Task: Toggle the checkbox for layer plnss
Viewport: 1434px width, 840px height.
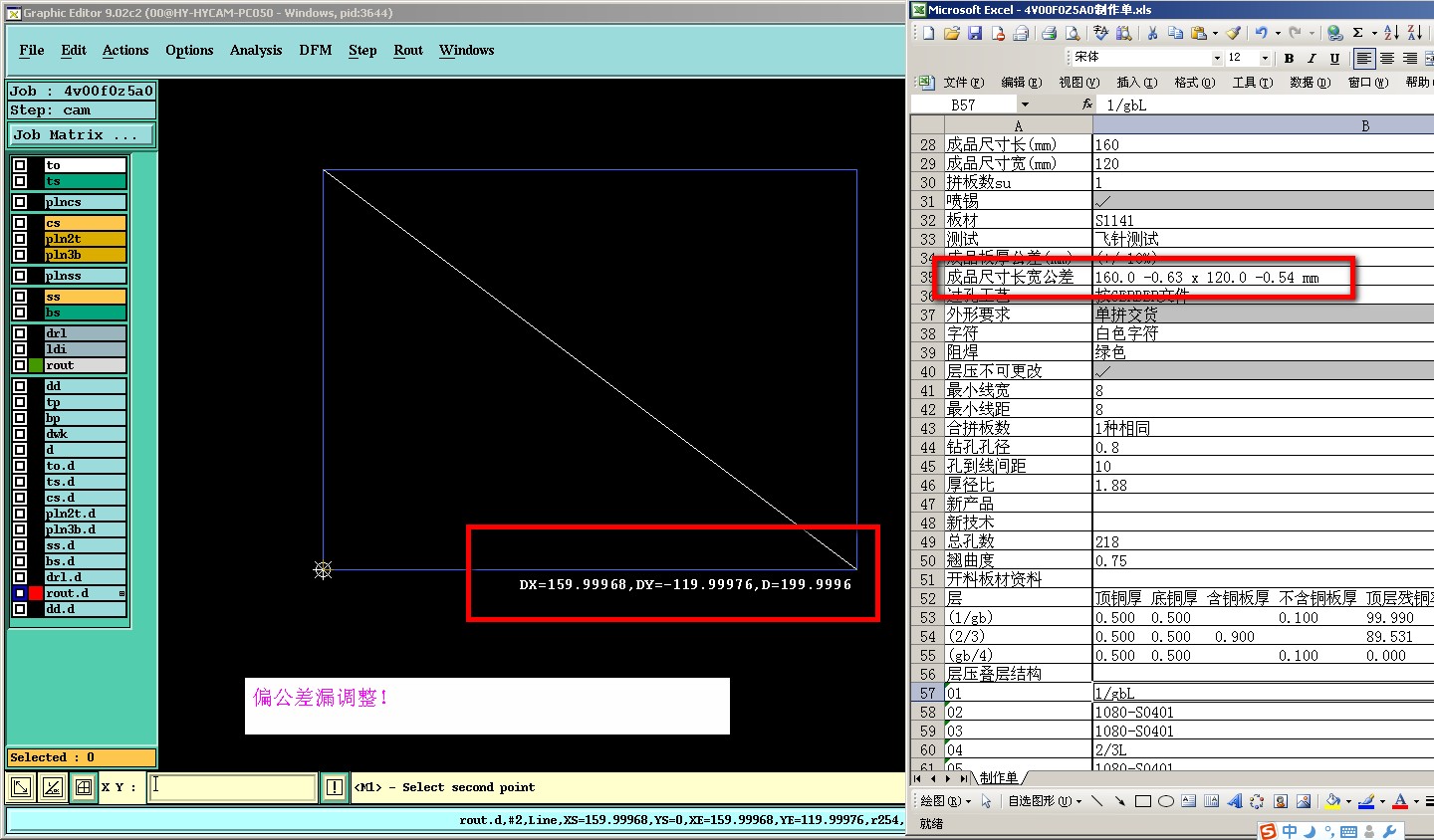Action: (20, 276)
